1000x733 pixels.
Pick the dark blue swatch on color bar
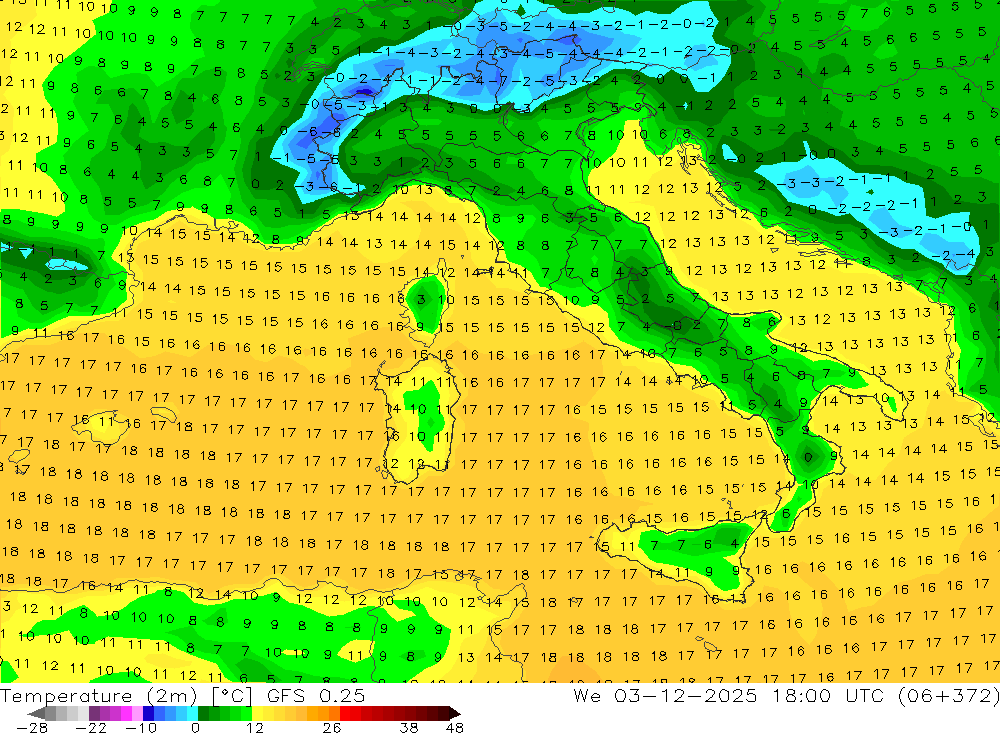[149, 713]
